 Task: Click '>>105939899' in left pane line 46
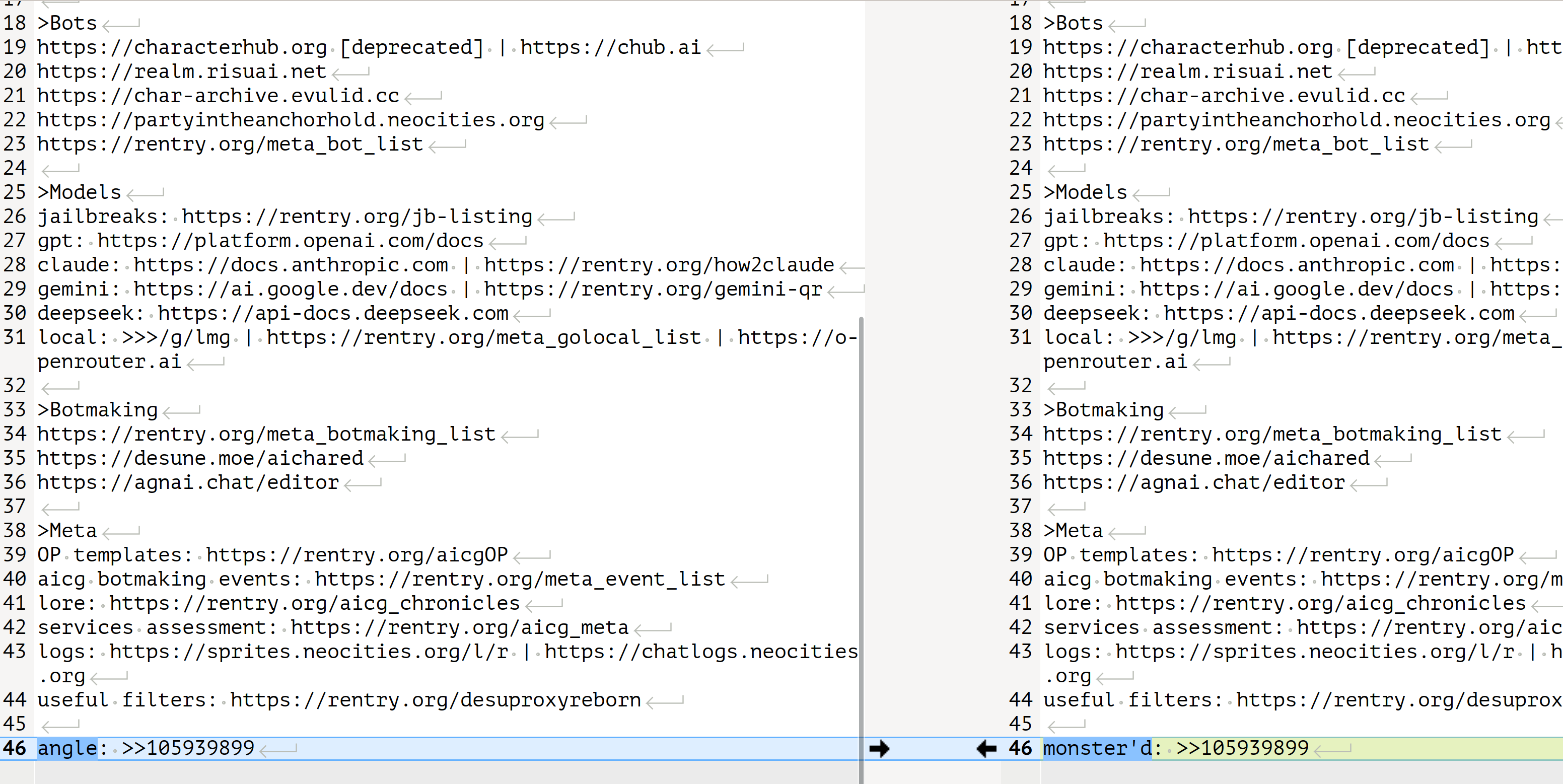(188, 748)
